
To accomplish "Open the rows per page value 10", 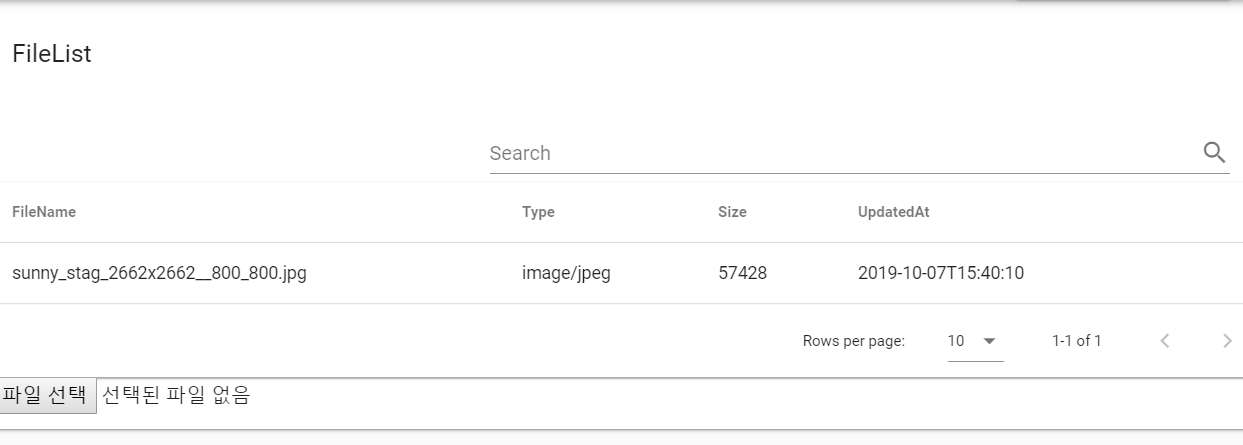I will pos(956,341).
